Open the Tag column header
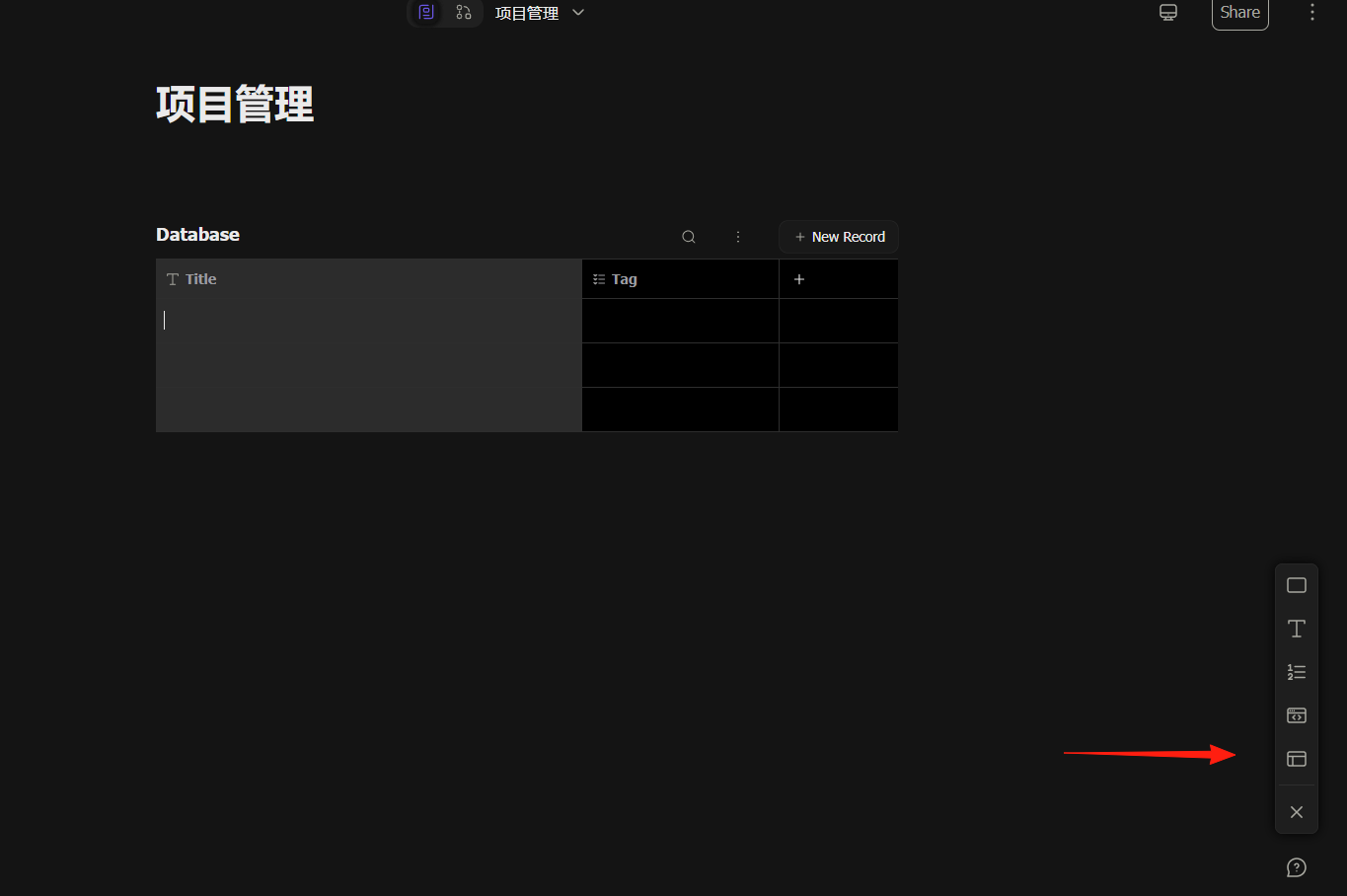Screen dimensions: 1347x896 click(680, 279)
